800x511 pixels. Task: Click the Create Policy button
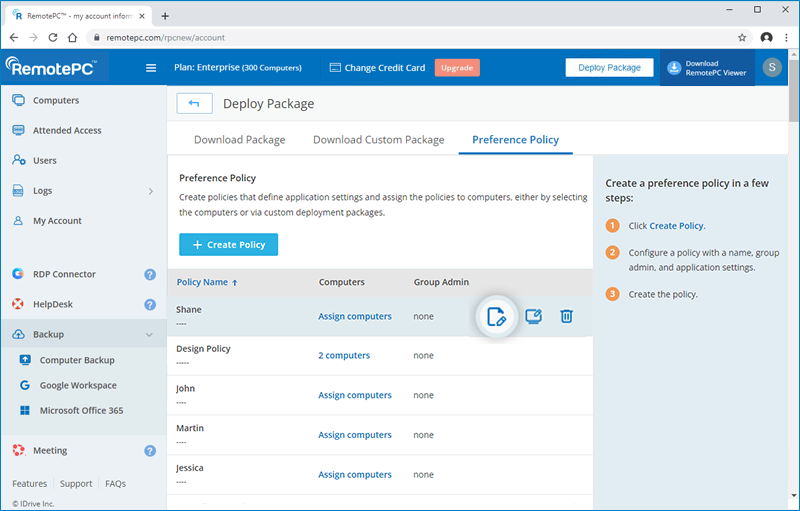[228, 245]
